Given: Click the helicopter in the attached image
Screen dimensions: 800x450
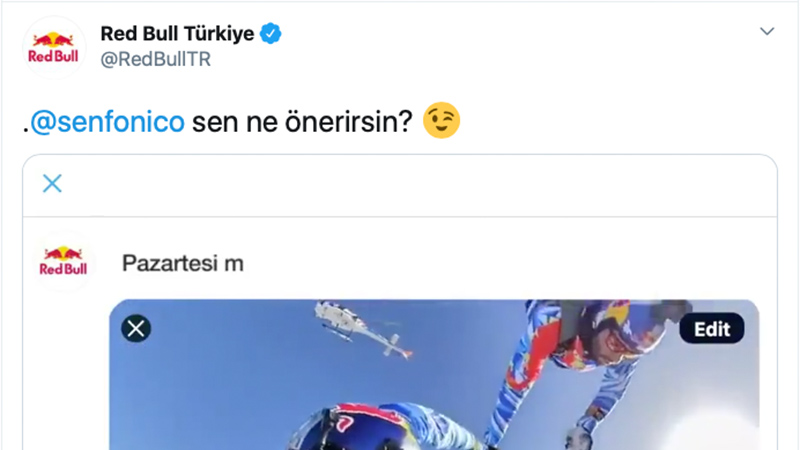Looking at the screenshot, I should coord(362,328).
